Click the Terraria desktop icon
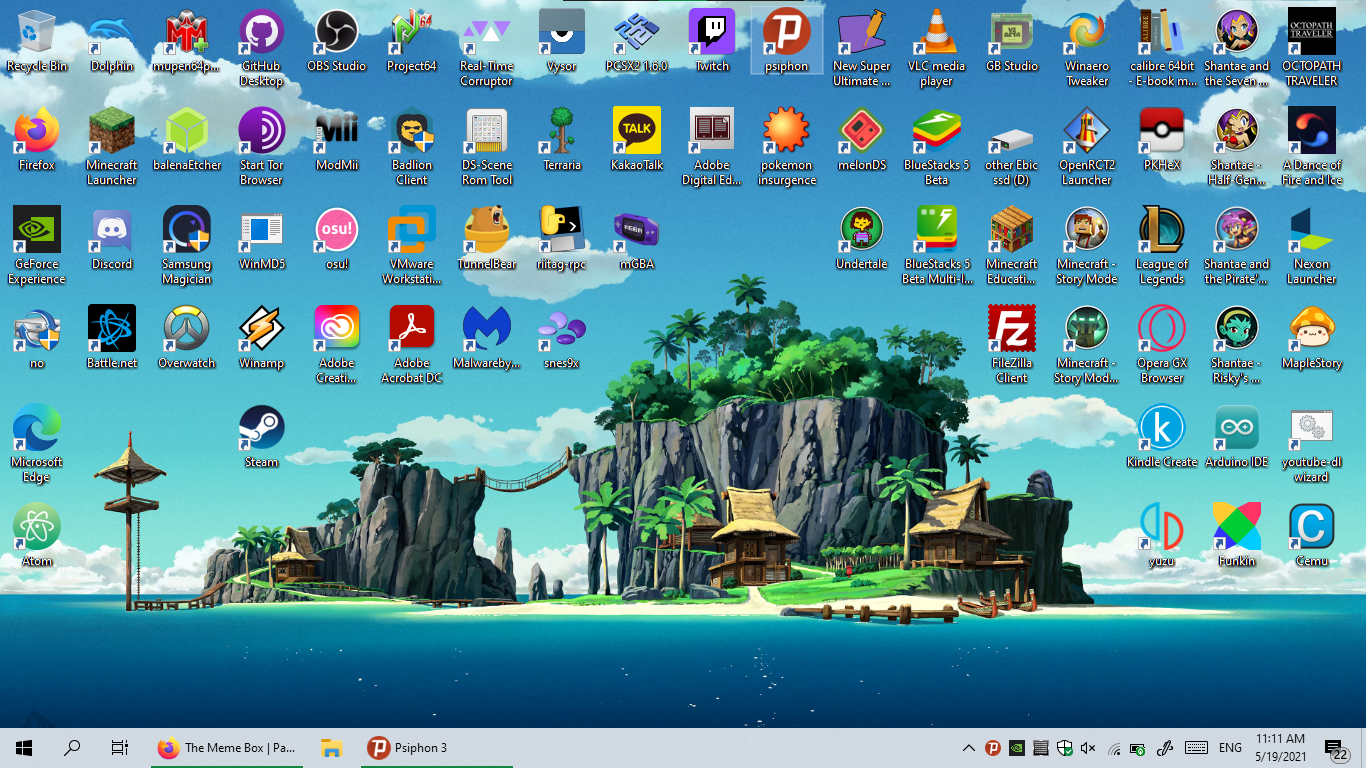The image size is (1366, 768). 562,140
